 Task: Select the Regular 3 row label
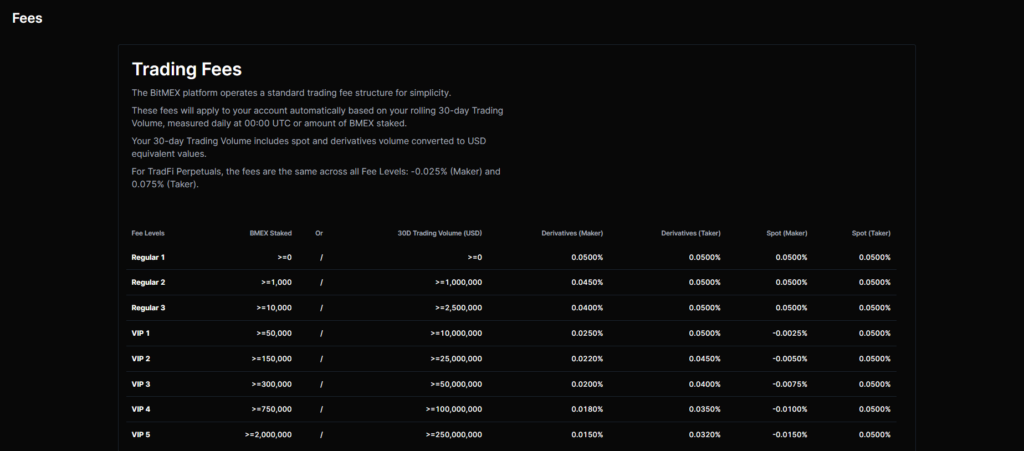pyautogui.click(x=148, y=308)
